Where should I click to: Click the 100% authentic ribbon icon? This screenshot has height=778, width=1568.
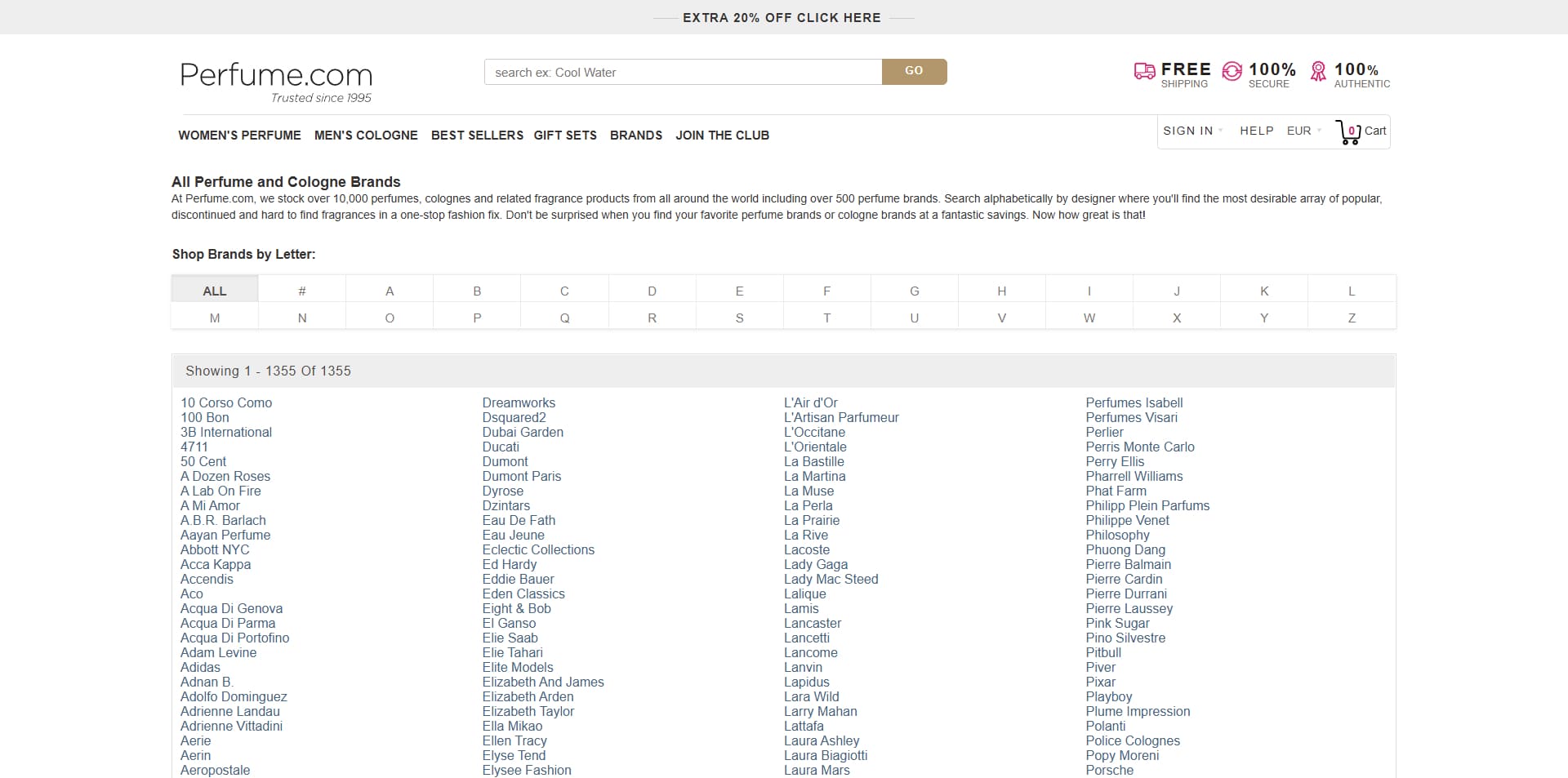pyautogui.click(x=1318, y=72)
